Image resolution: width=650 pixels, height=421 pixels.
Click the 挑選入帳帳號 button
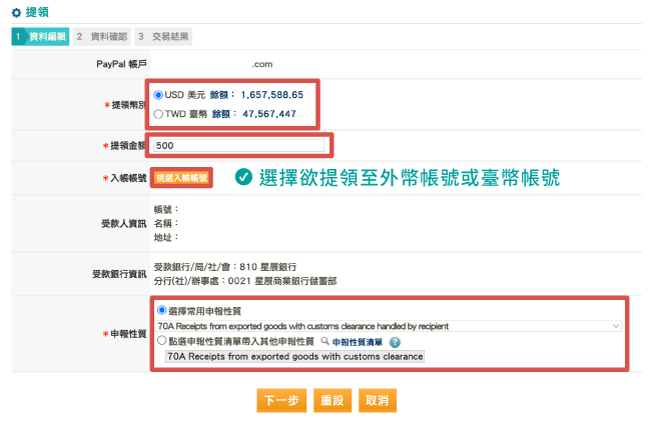click(183, 177)
